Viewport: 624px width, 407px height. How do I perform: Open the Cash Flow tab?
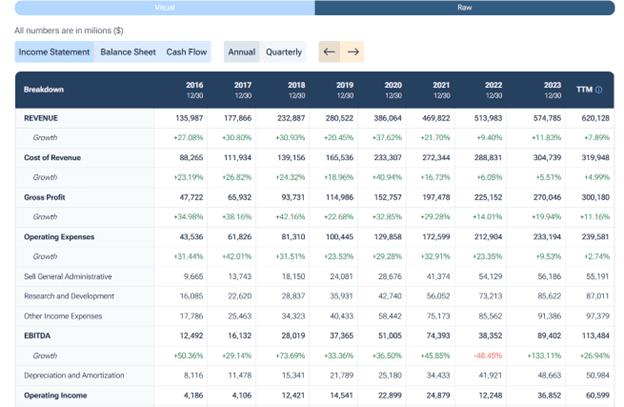click(187, 52)
